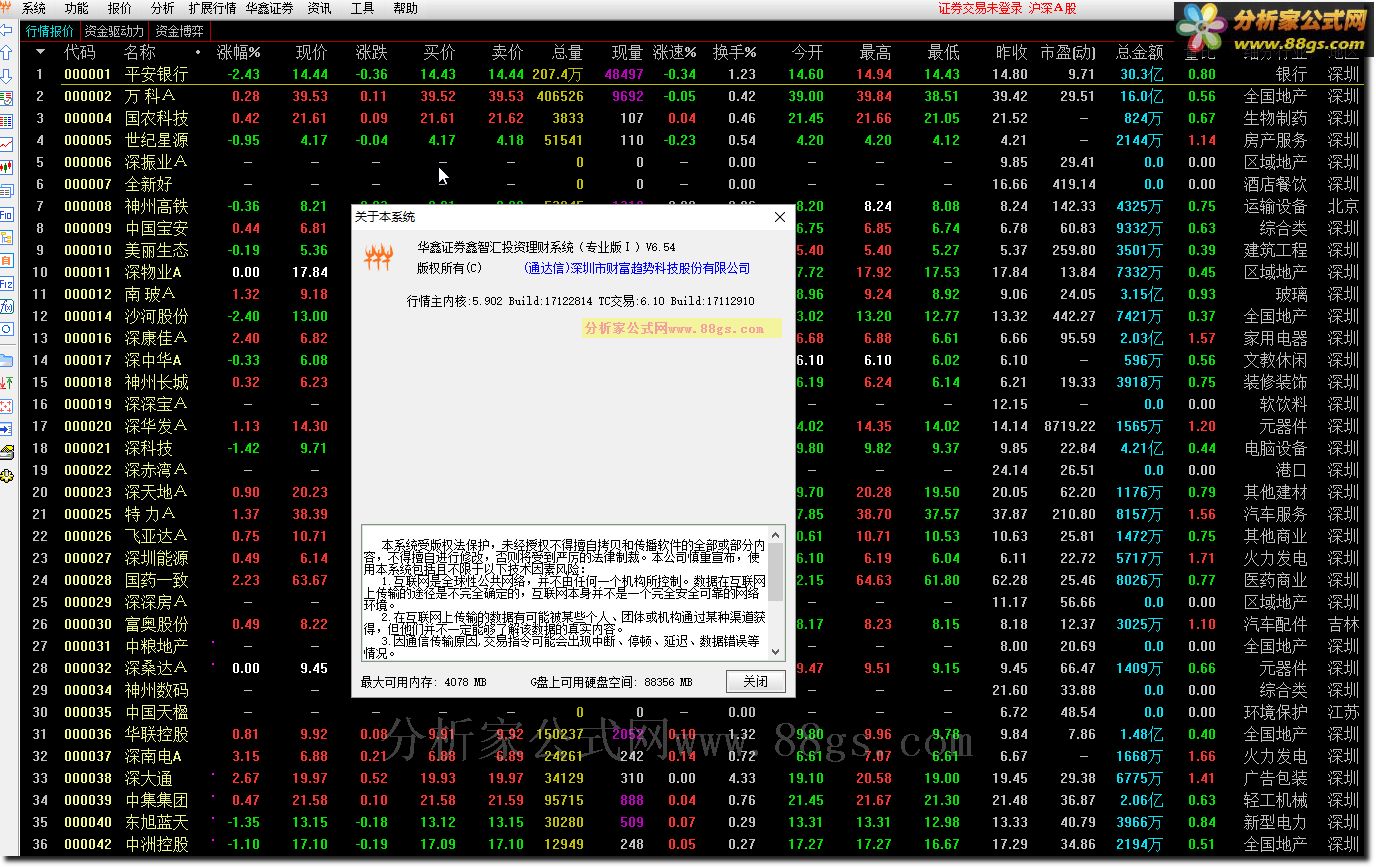Open the 资讯 menu
Image resolution: width=1376 pixels, height=867 pixels.
pos(319,8)
